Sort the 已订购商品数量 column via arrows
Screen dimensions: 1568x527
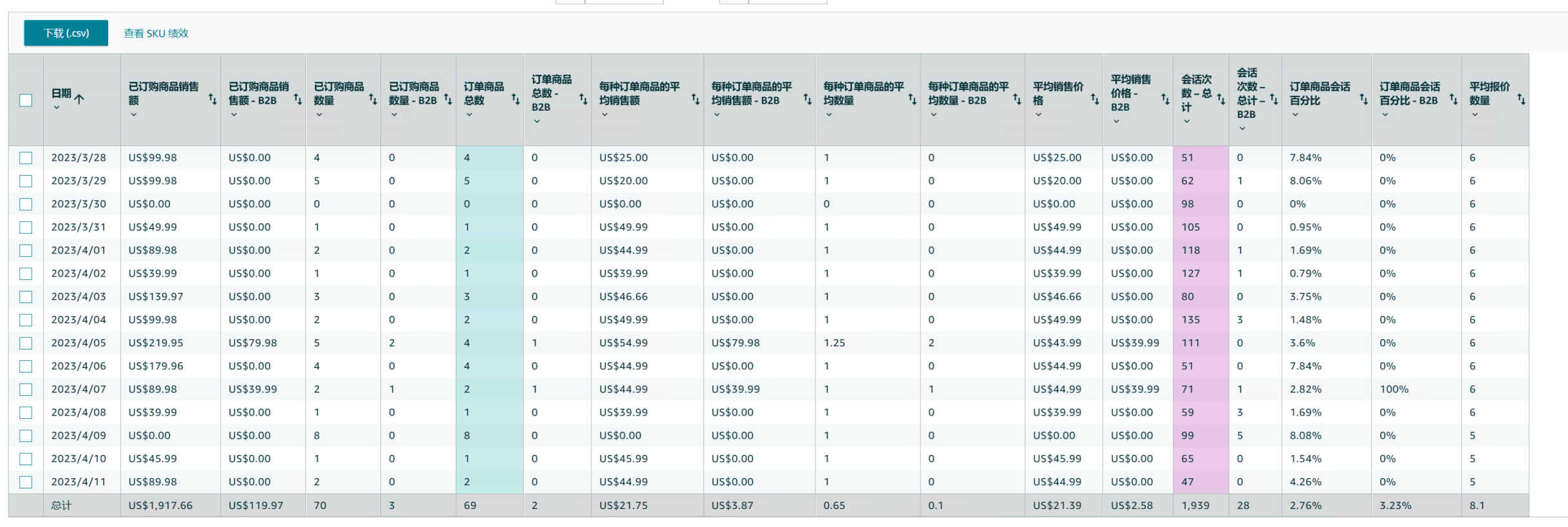pos(373,99)
